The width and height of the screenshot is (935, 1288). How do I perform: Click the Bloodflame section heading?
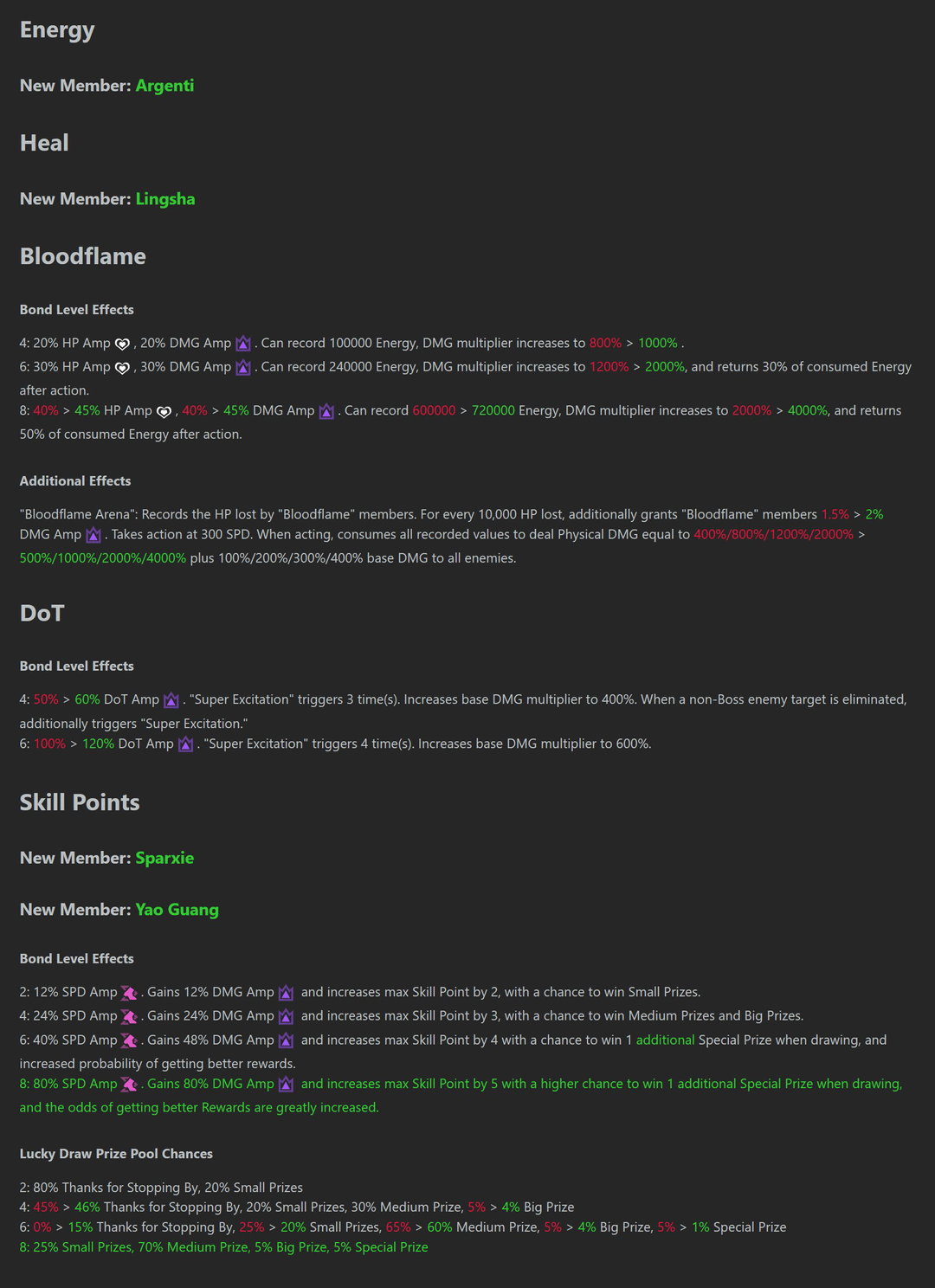click(x=83, y=256)
